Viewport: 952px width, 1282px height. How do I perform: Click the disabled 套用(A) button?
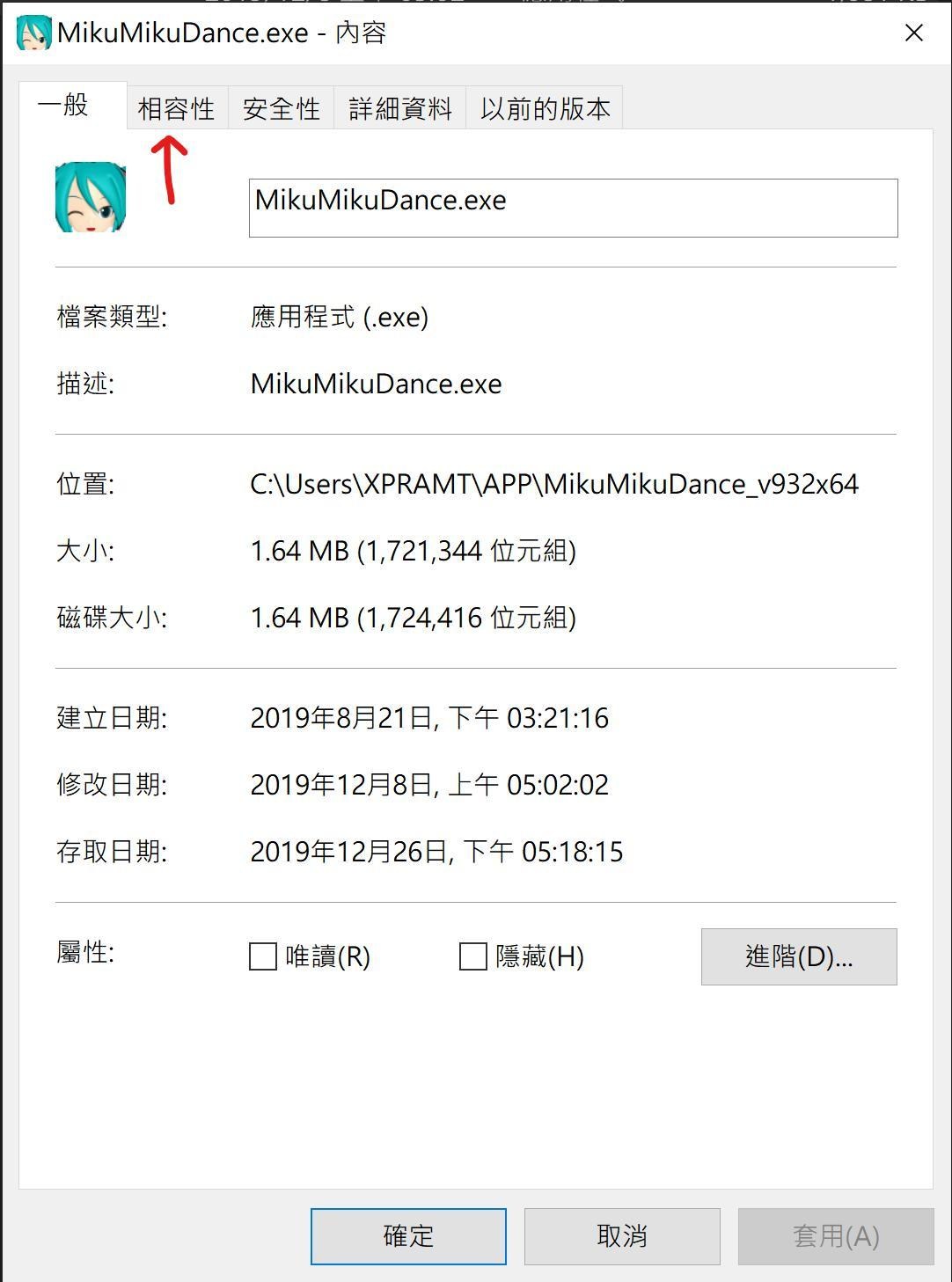[x=837, y=1235]
